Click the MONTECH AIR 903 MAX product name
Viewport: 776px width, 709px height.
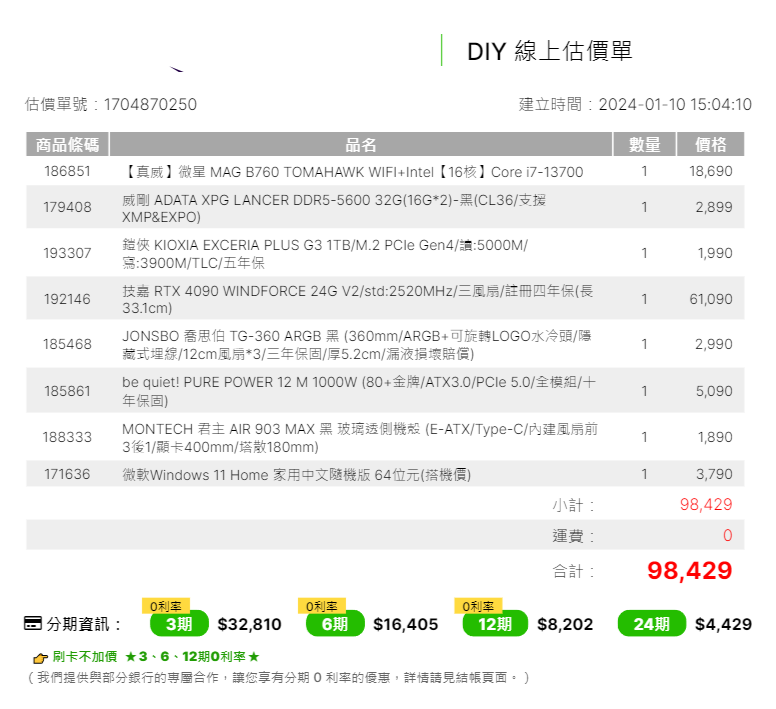click(x=360, y=437)
